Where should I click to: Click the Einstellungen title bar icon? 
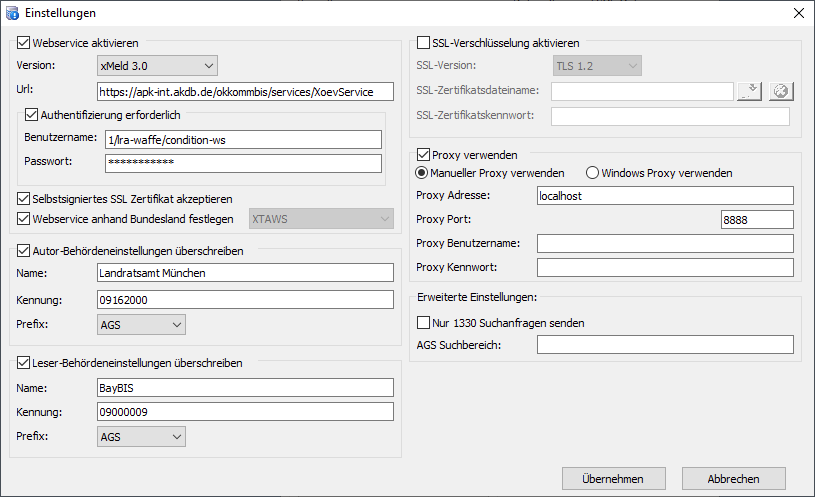pos(13,13)
